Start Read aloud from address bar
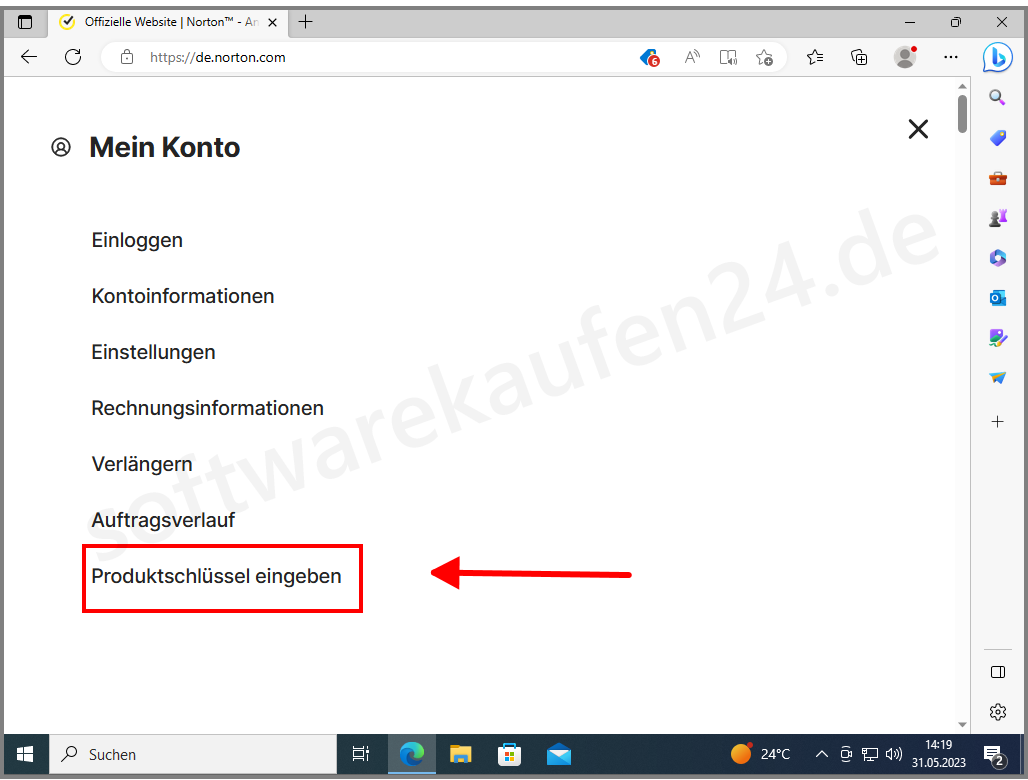This screenshot has height=780, width=1028. click(692, 57)
